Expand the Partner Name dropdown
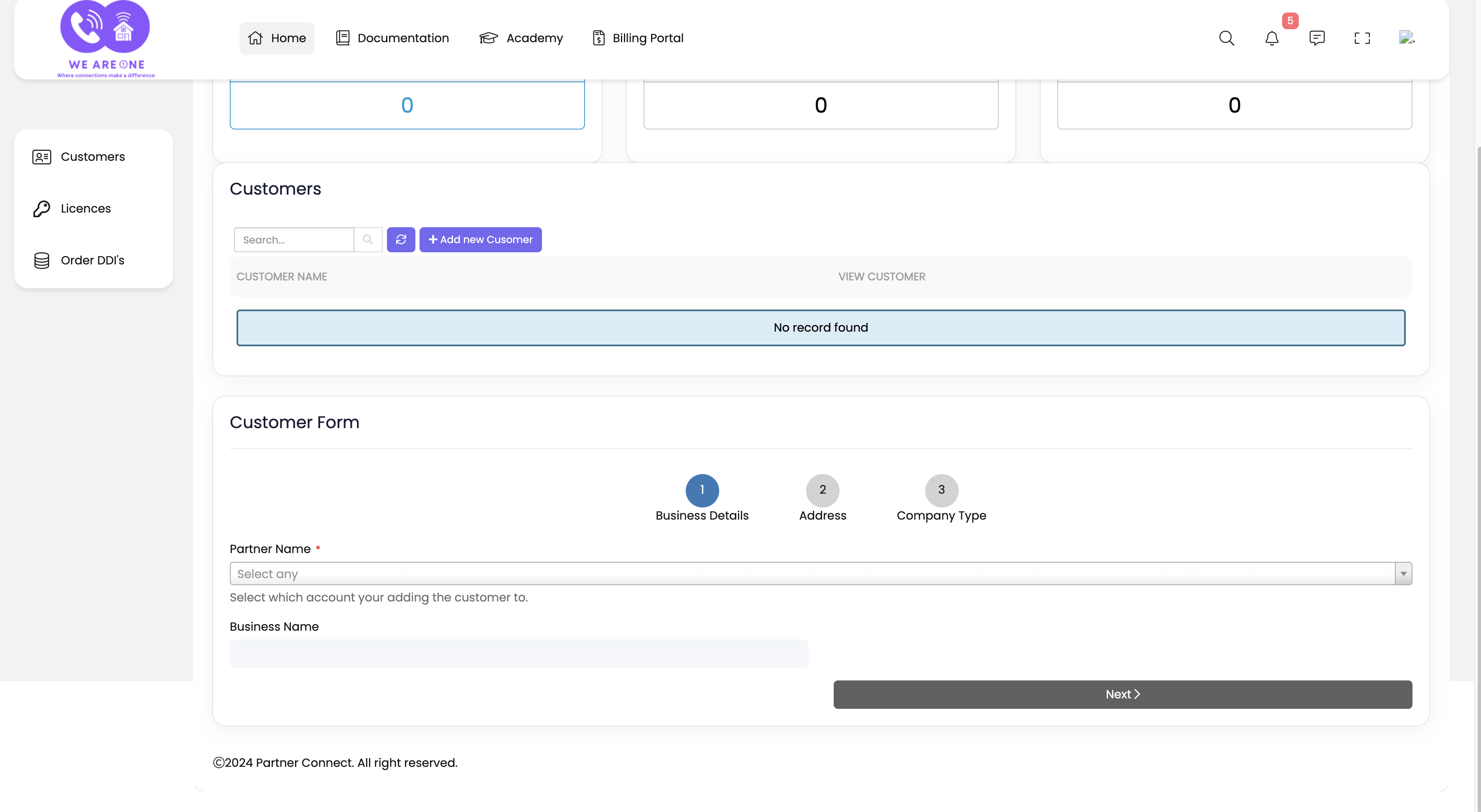 [x=820, y=573]
